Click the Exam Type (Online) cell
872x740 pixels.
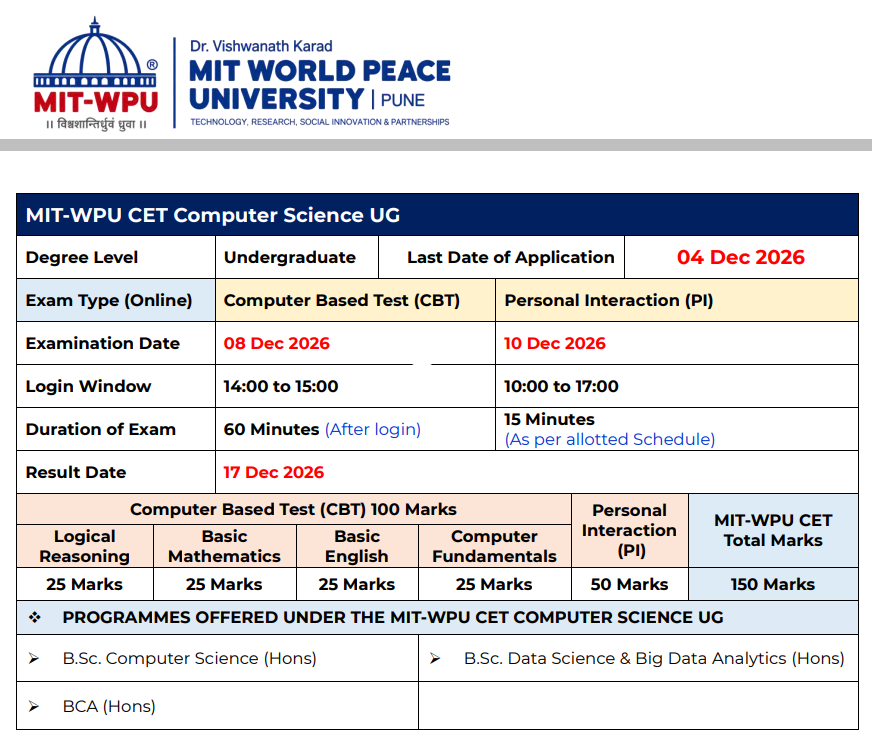(116, 300)
